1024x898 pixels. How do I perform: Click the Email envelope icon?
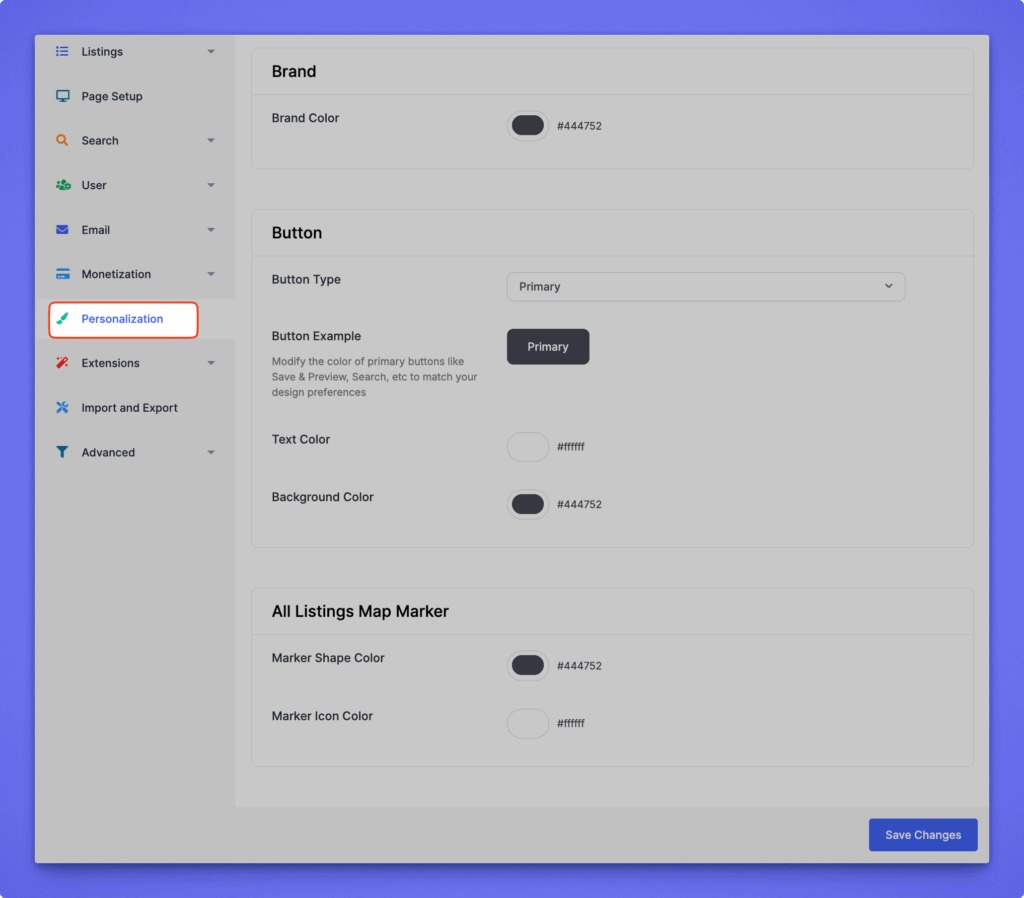(x=62, y=230)
